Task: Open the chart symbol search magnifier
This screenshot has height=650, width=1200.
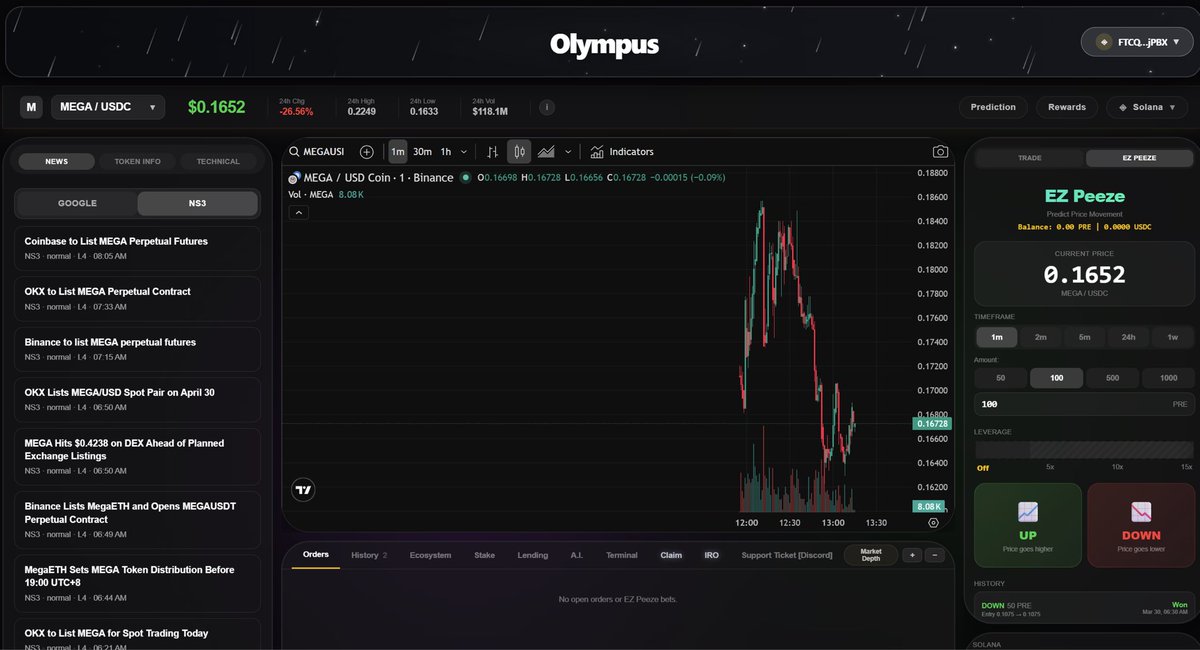Action: point(294,152)
